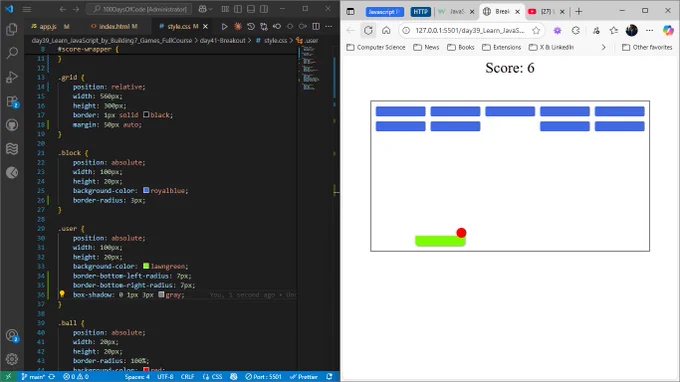680x382 pixels.
Task: Open Edge favorites hub icon
Action: (x=613, y=30)
